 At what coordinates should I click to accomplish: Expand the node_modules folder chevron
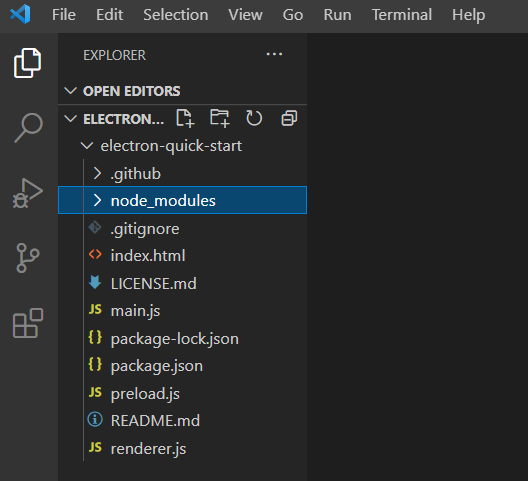(97, 200)
